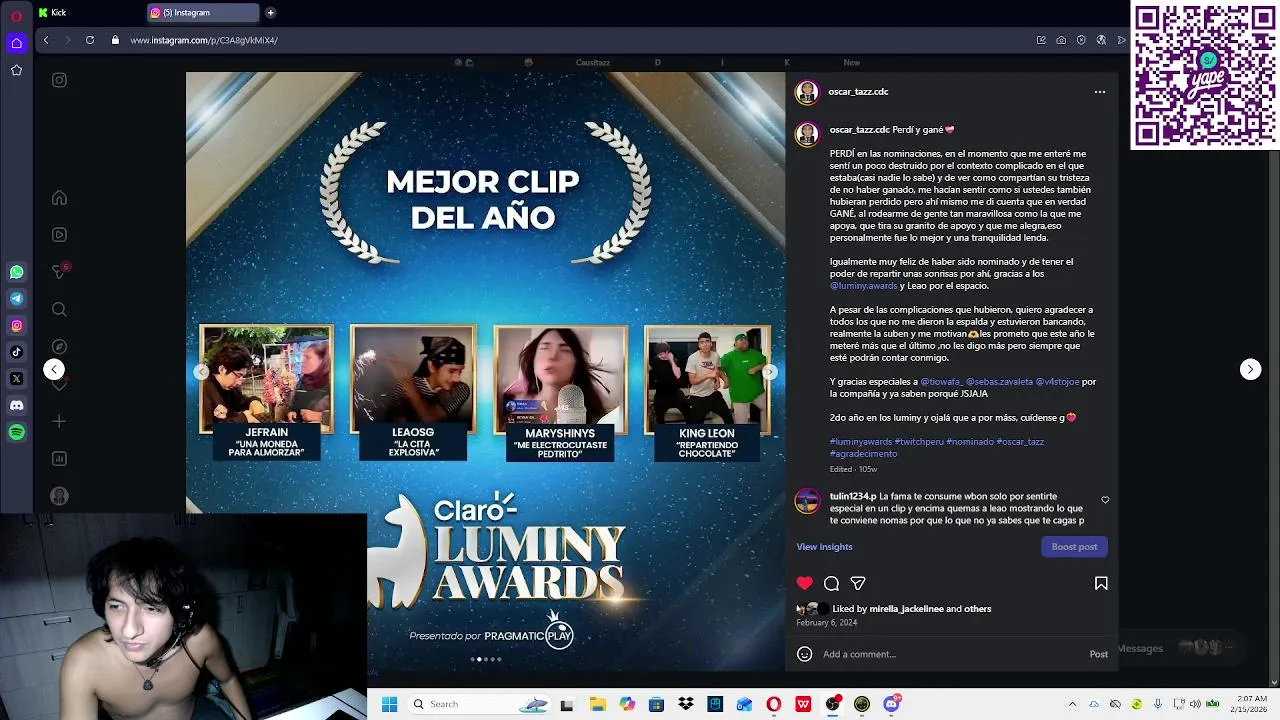Click the comment bubble icon
This screenshot has width=1280, height=720.
point(831,583)
